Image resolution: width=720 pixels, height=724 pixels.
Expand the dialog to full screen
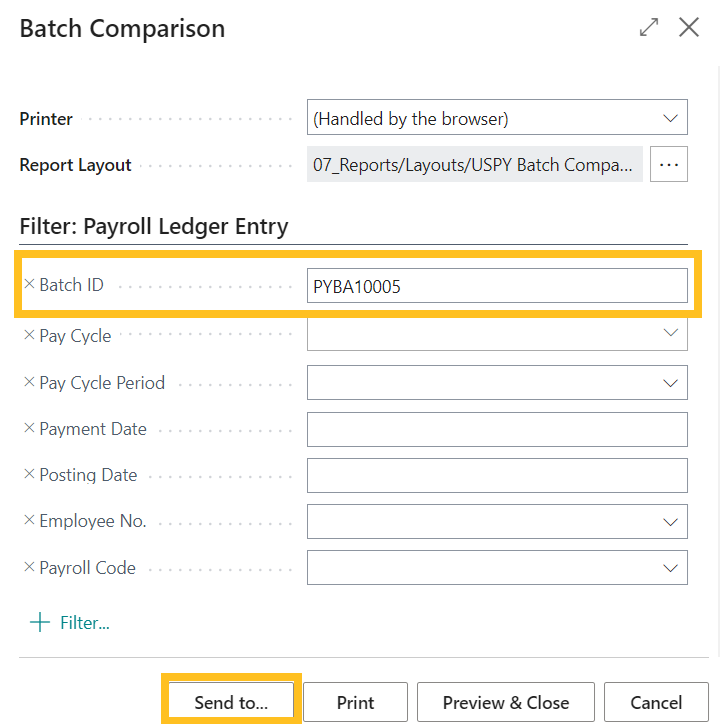point(649,28)
